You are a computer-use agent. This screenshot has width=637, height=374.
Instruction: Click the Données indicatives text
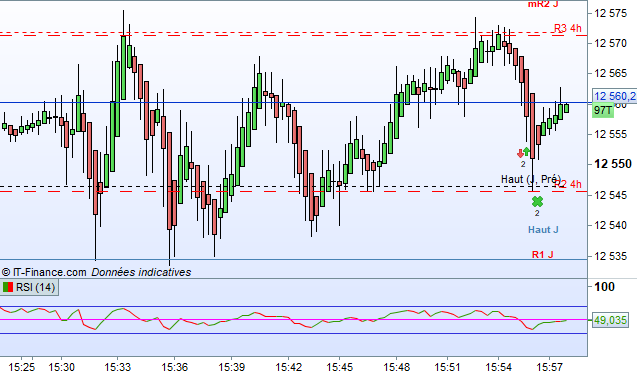point(141,272)
